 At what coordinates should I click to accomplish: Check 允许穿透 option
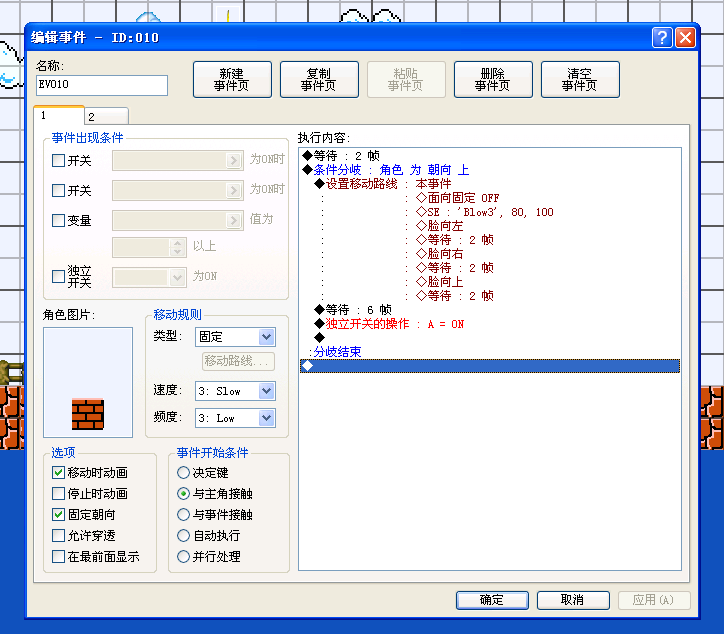click(x=58, y=536)
